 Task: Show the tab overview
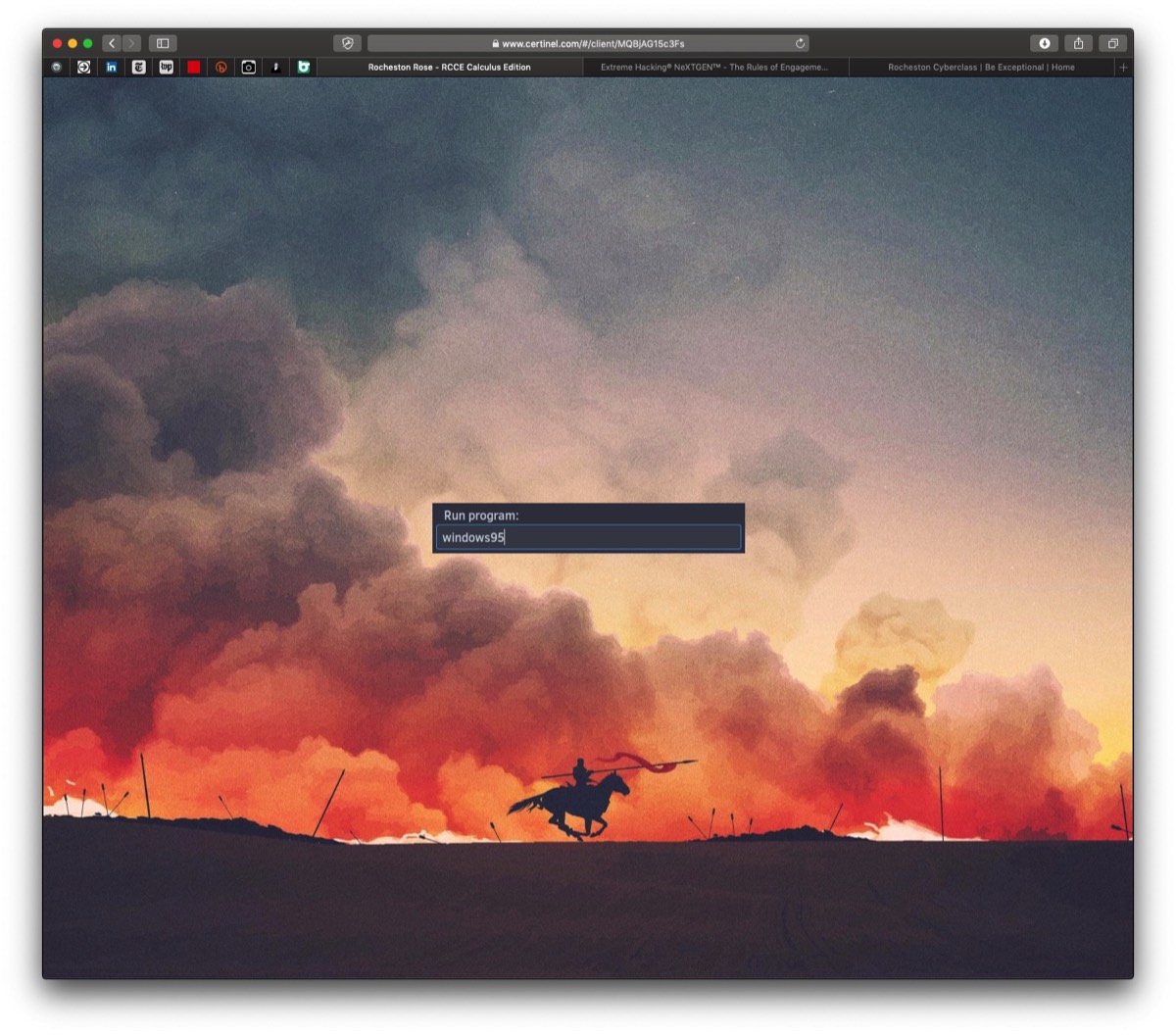pos(1112,43)
